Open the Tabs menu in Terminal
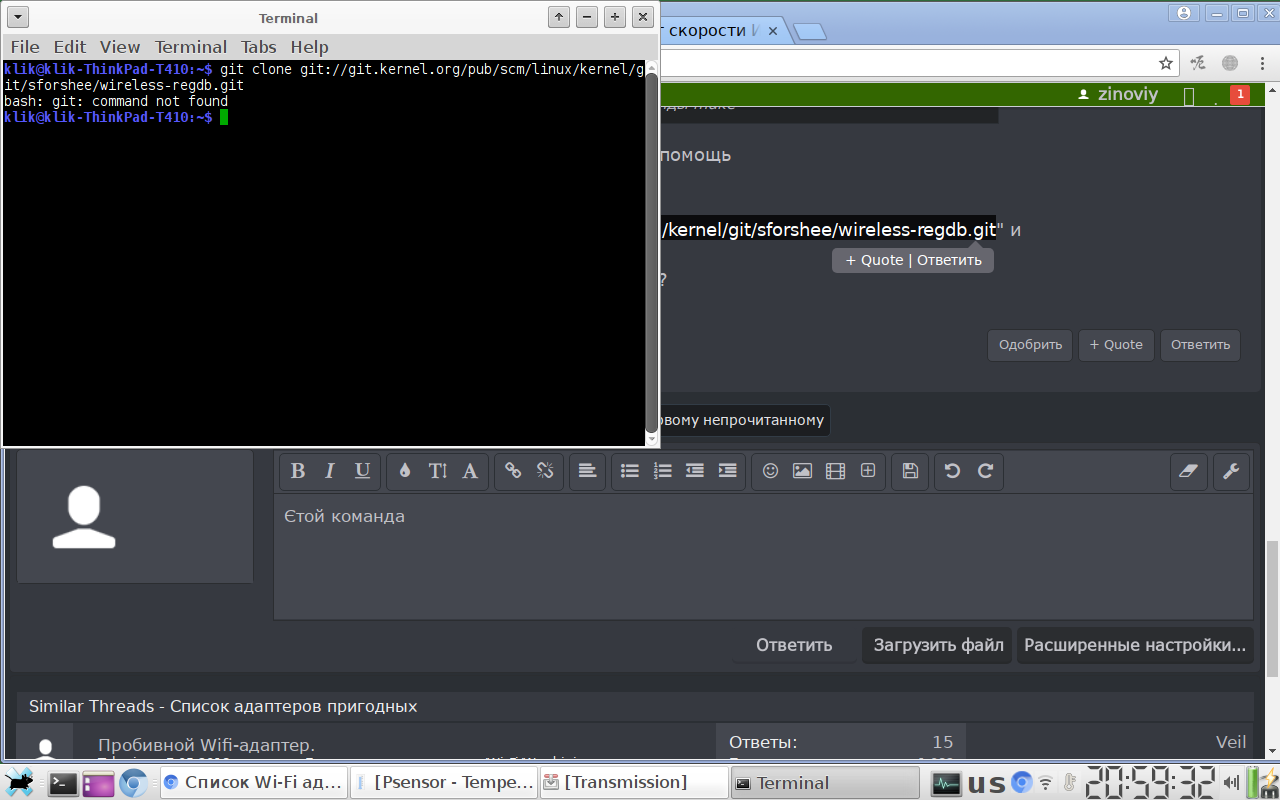 pos(258,47)
